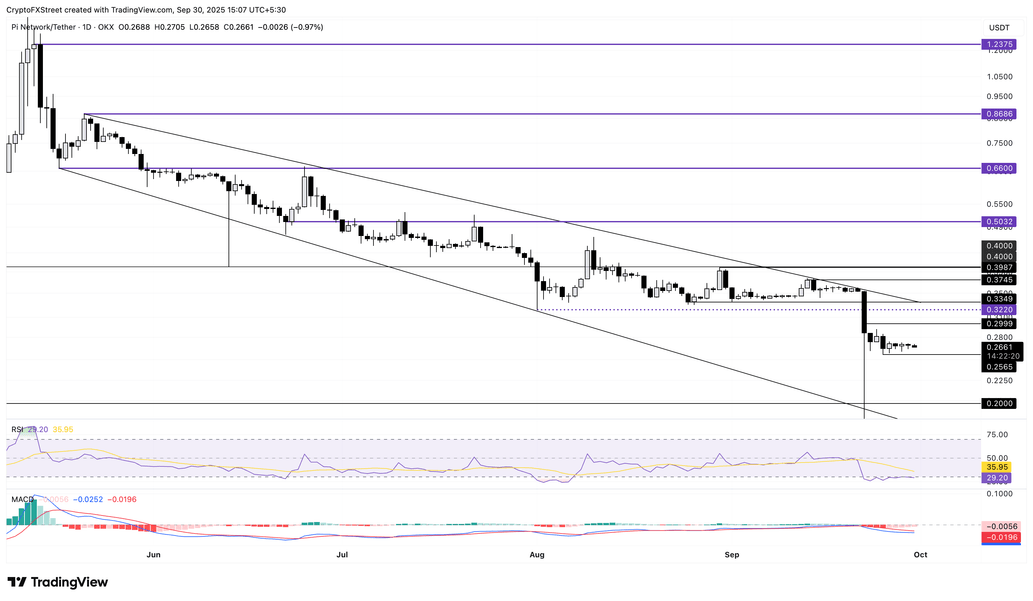Screen dimensions: 1033x601
Task: Click the TradingView logo at the bottom
Action: click(60, 580)
